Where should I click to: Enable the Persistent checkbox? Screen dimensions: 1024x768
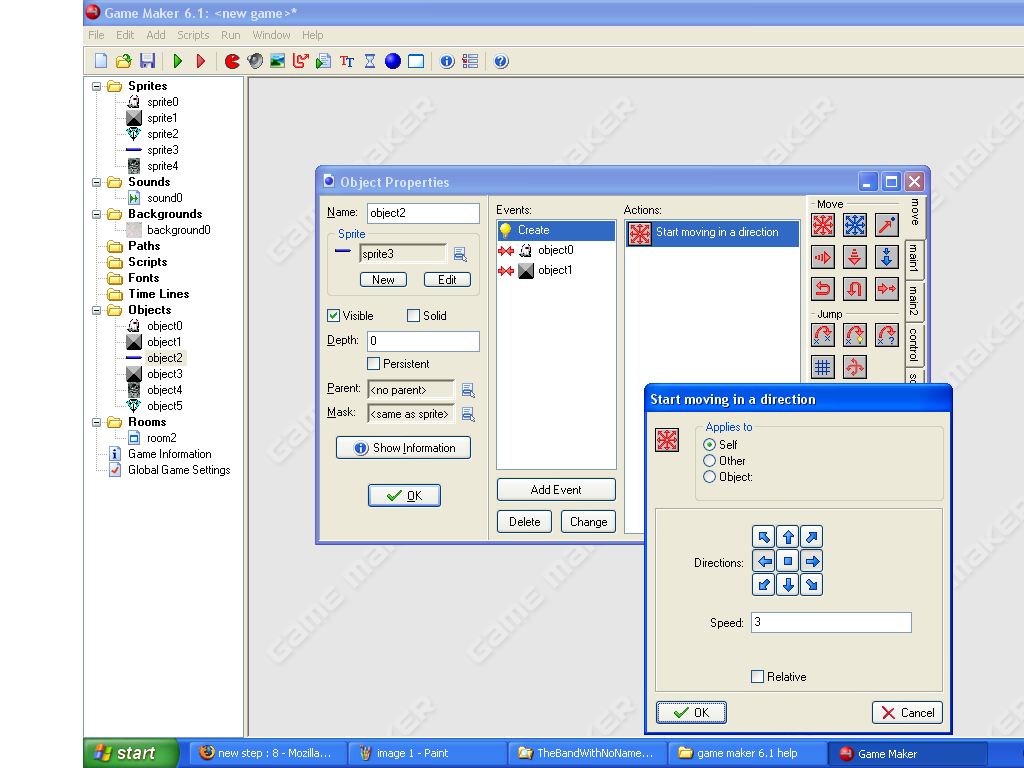374,364
